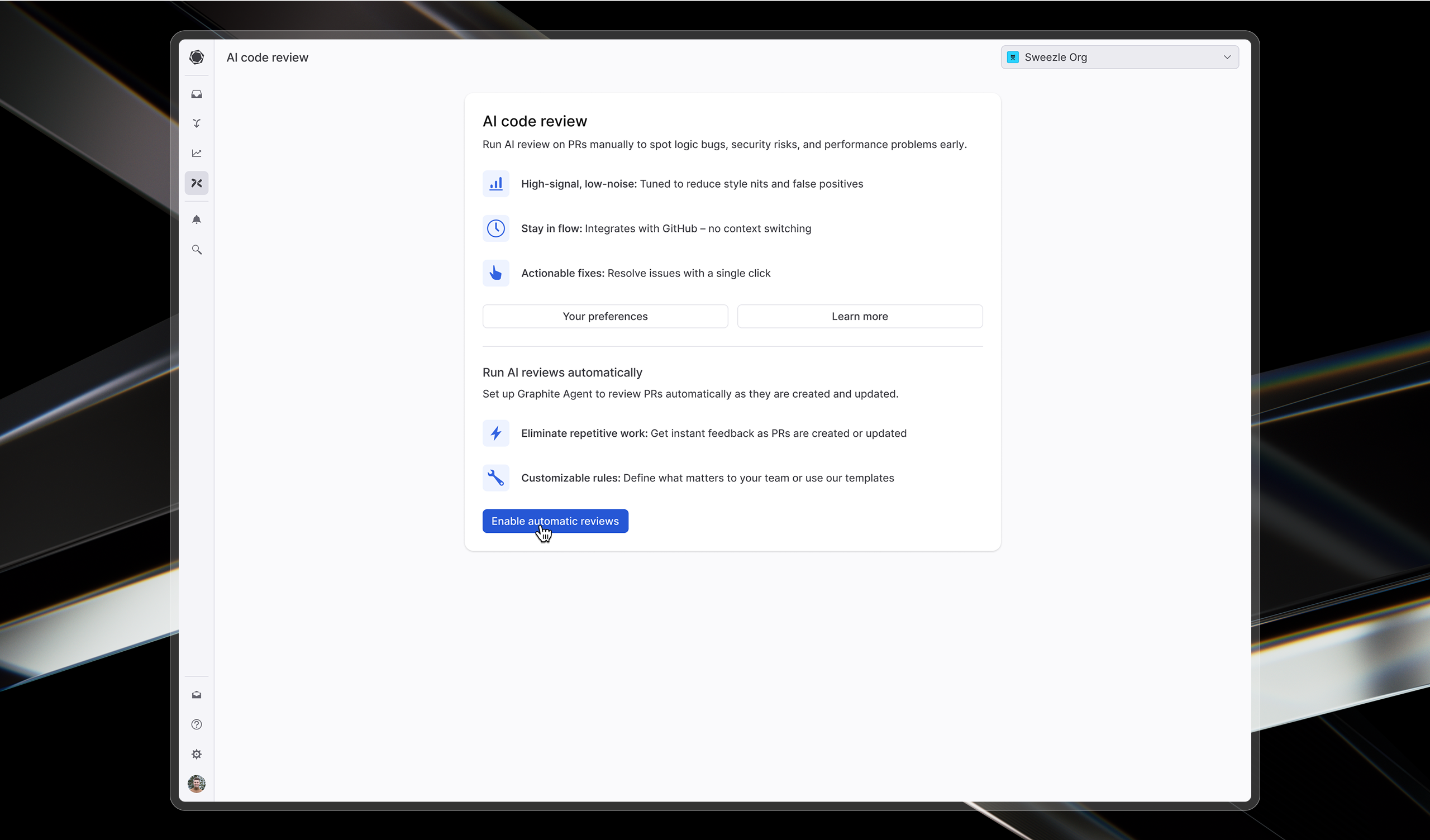This screenshot has width=1430, height=840.
Task: Click the Learn more button
Action: point(859,316)
